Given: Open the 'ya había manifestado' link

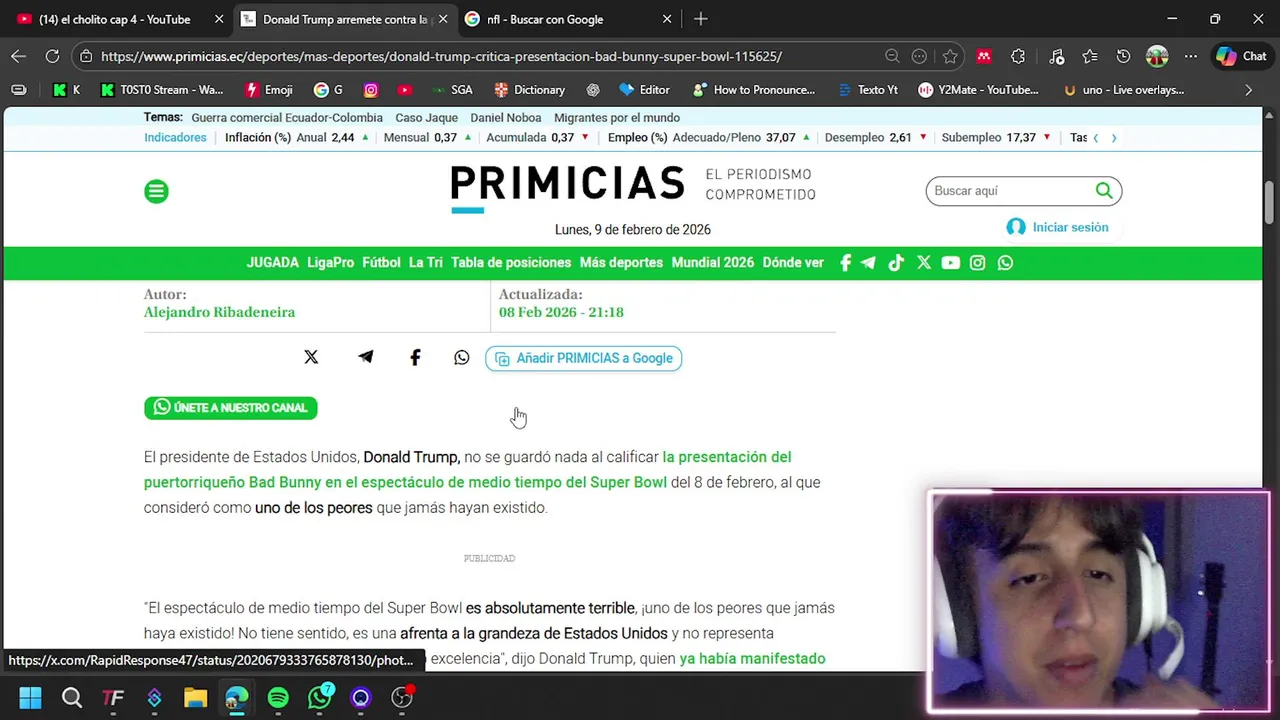Looking at the screenshot, I should [x=752, y=658].
